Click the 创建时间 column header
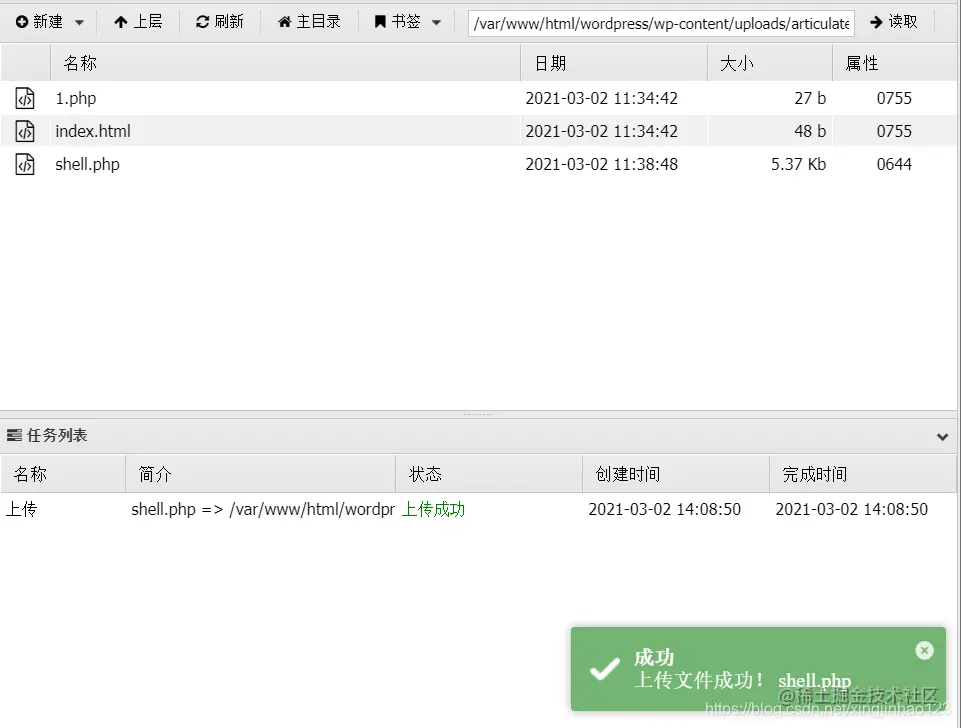961x728 pixels. pos(675,474)
